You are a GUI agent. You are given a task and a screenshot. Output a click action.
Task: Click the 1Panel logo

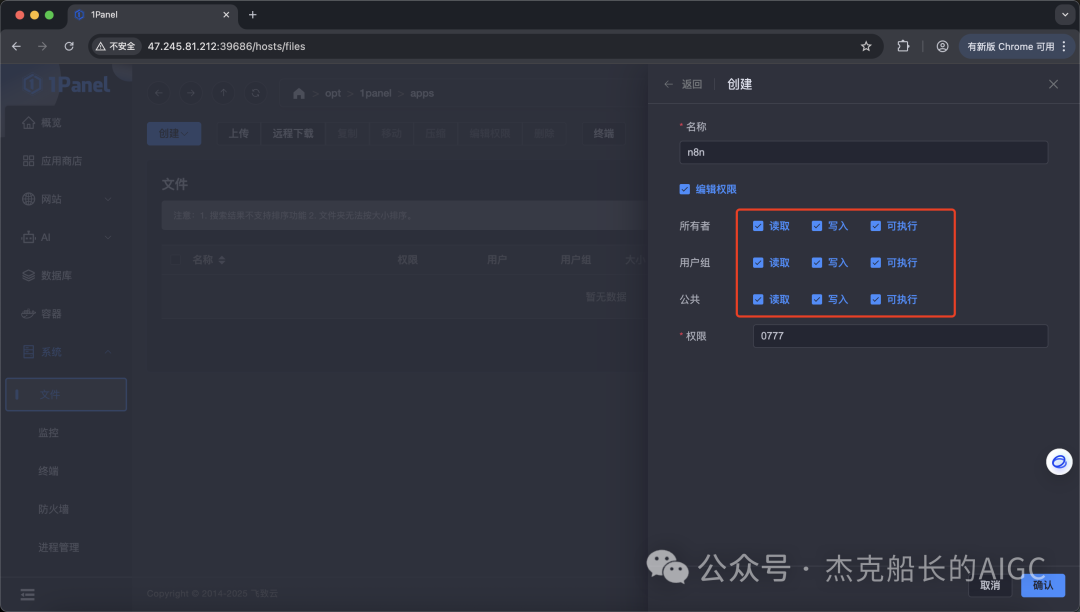click(x=66, y=84)
